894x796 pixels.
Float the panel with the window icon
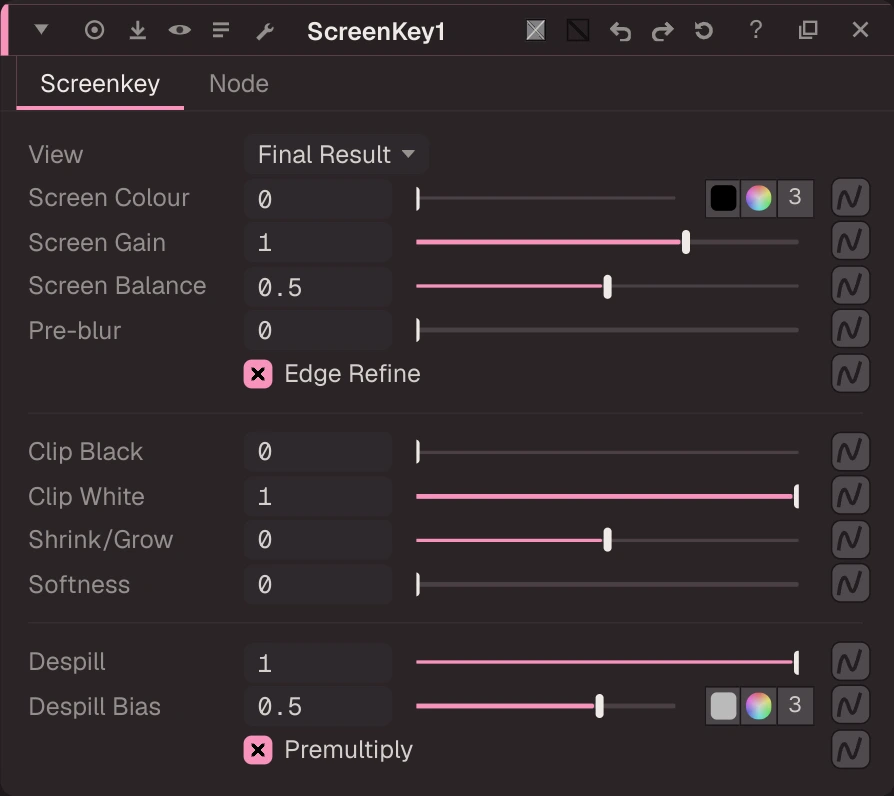coord(808,30)
